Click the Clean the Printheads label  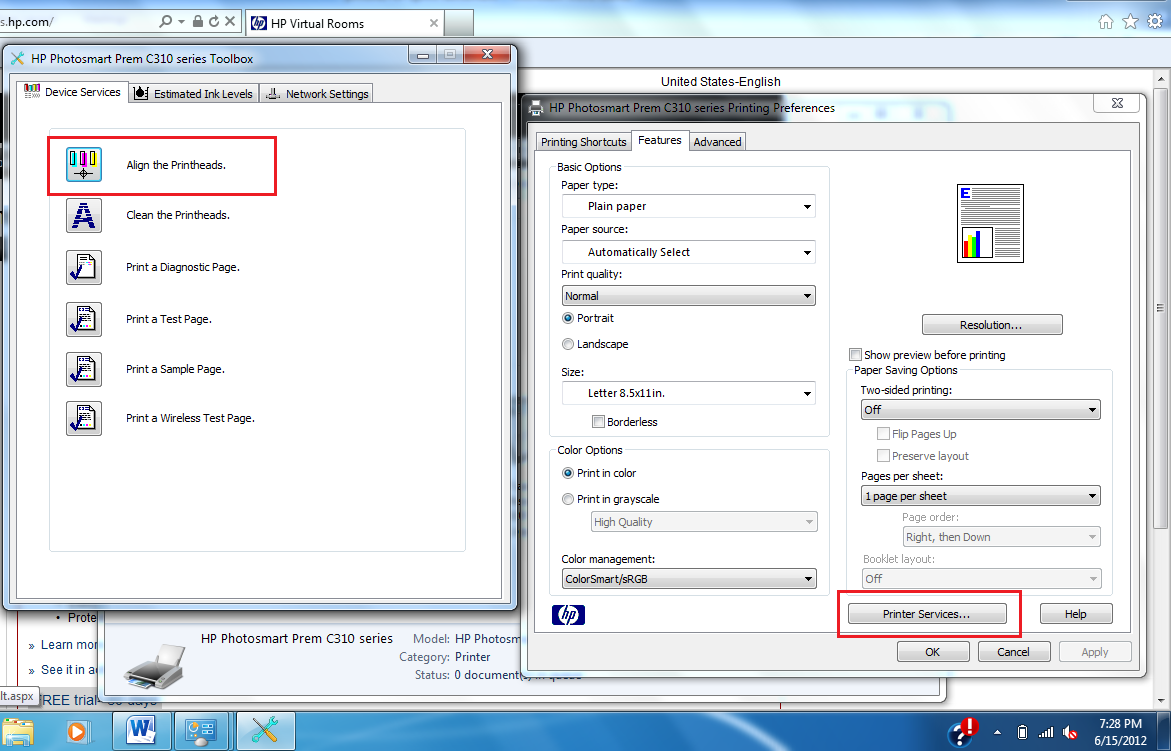click(x=178, y=215)
